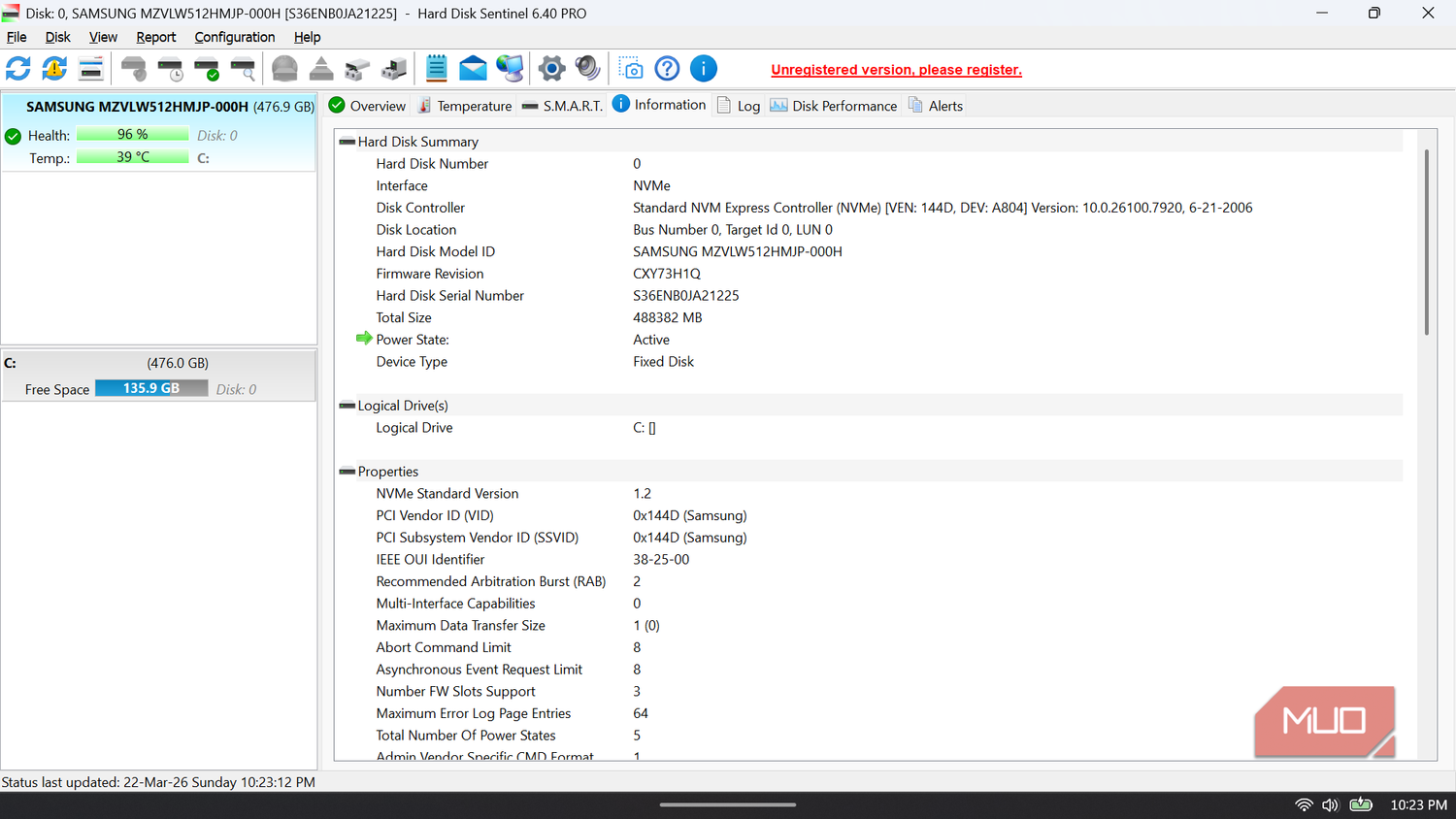This screenshot has height=819, width=1456.
Task: Switch to the Temperature tab
Action: click(x=464, y=106)
